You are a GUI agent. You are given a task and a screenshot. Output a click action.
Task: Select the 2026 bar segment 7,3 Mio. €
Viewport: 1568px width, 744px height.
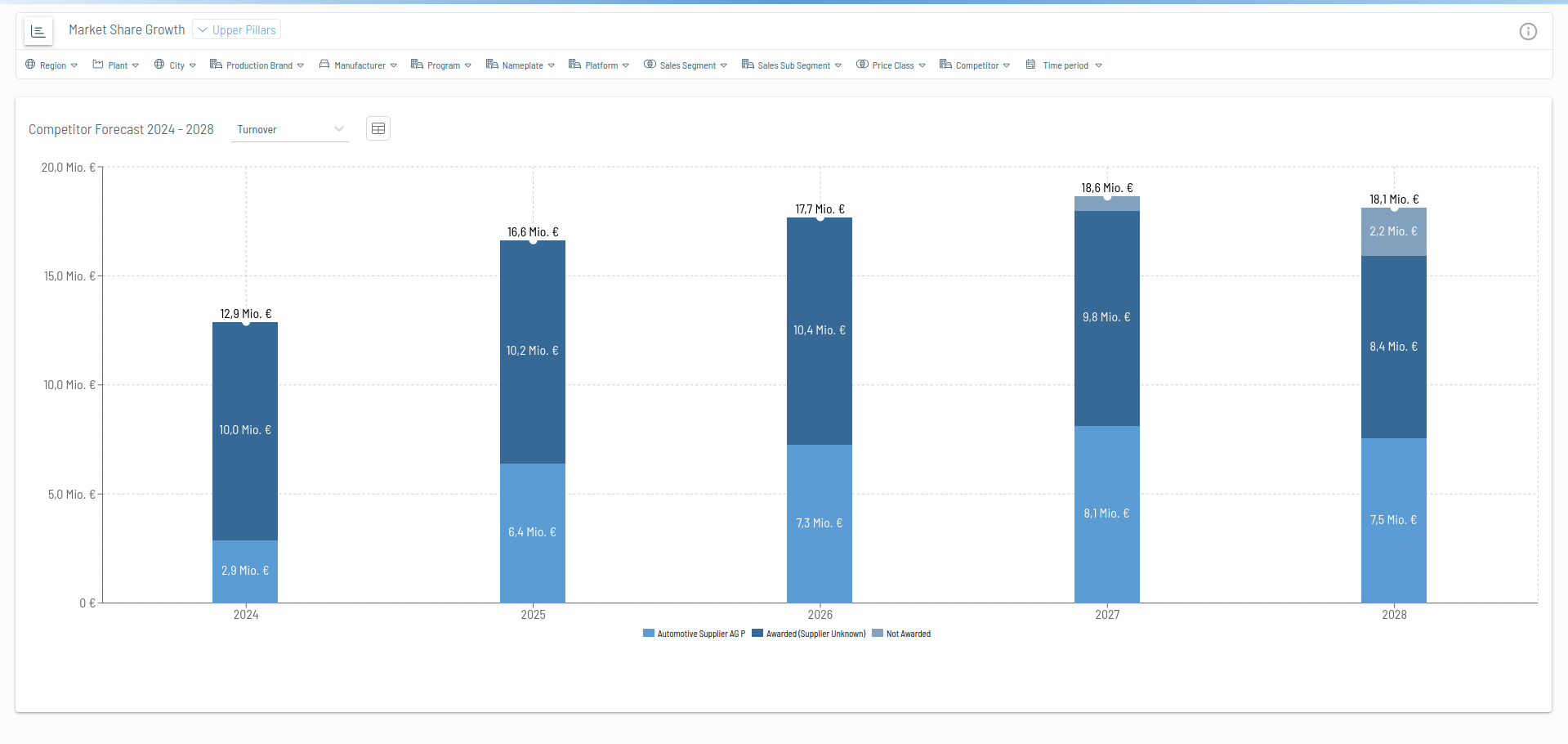[x=820, y=524]
